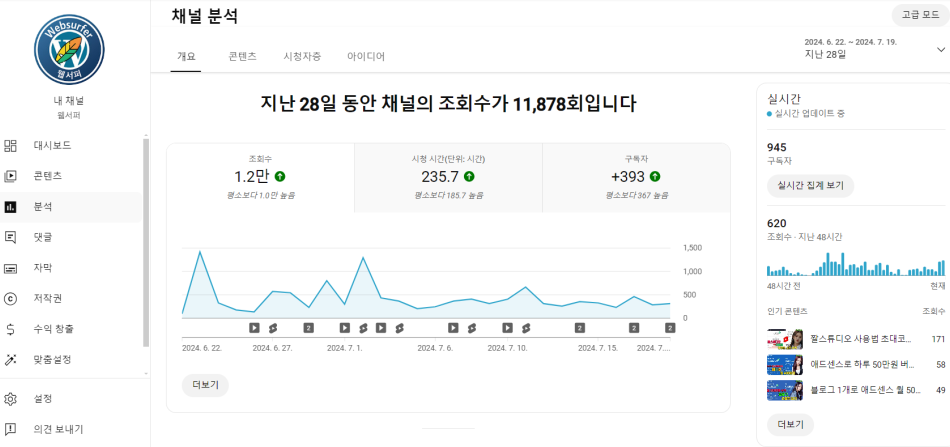
Task: Open 맞춤설정 customization wand icon
Action: point(11,359)
